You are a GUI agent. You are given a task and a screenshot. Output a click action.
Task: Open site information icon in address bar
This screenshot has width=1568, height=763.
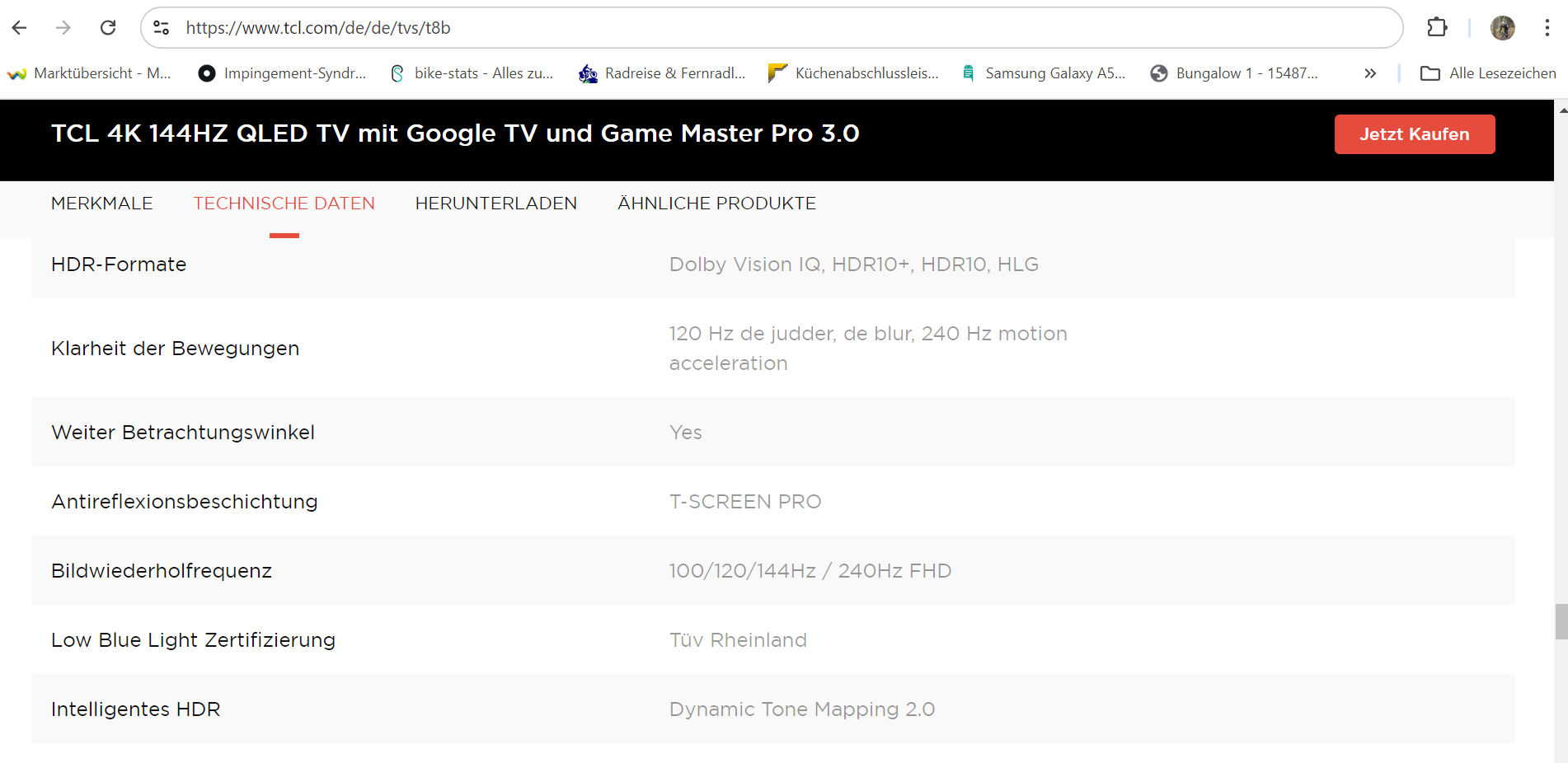tap(162, 28)
